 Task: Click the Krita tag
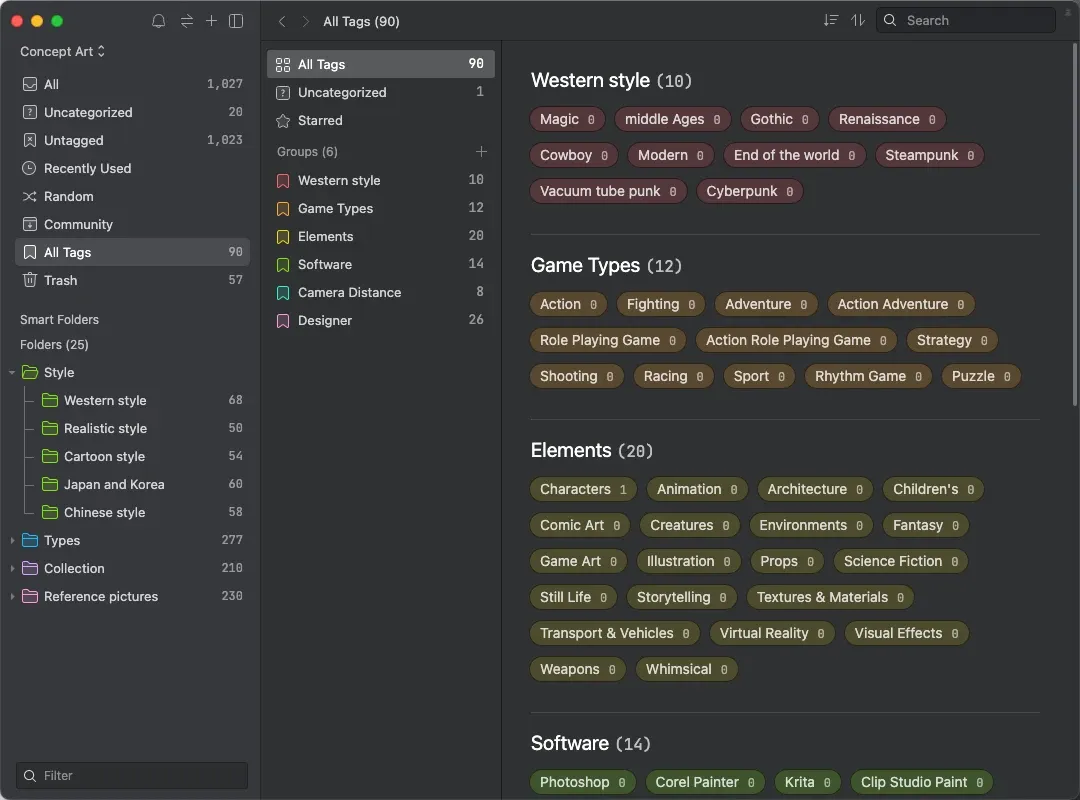(807, 782)
